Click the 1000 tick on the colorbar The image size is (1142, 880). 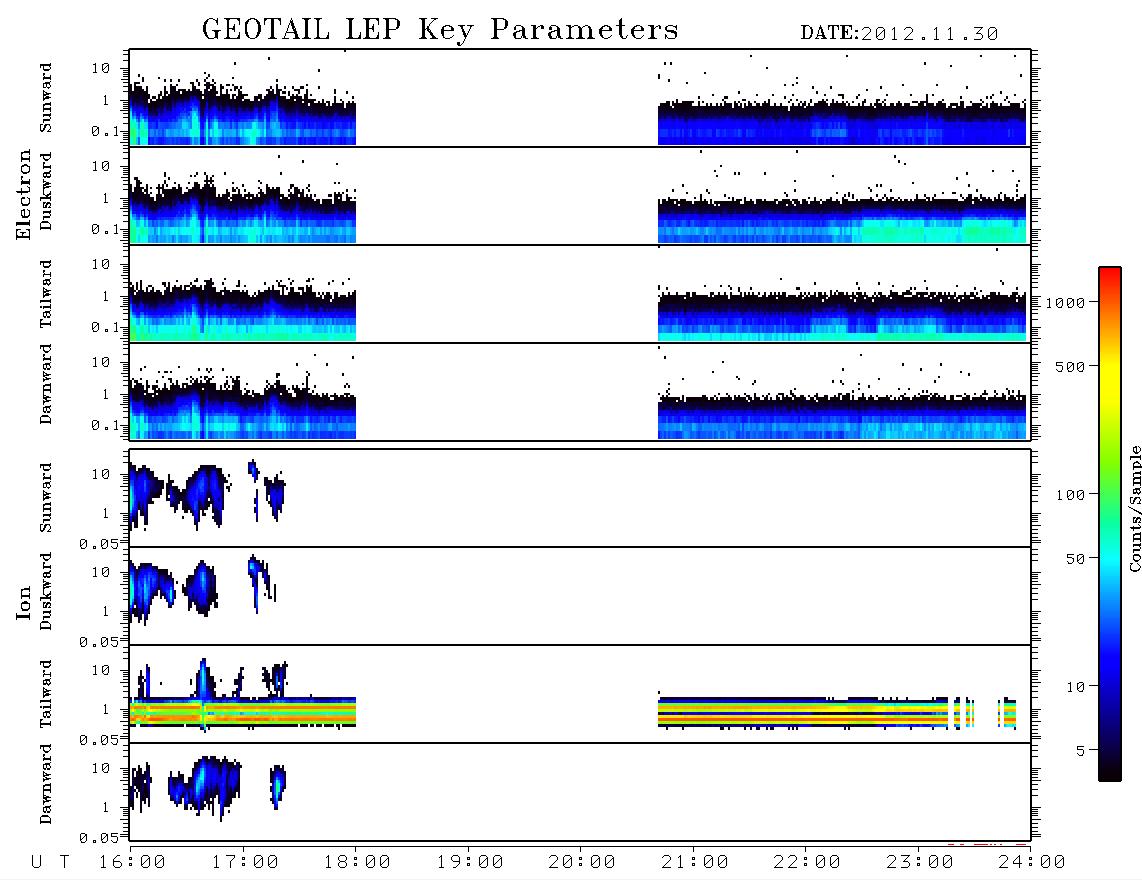(x=1065, y=303)
